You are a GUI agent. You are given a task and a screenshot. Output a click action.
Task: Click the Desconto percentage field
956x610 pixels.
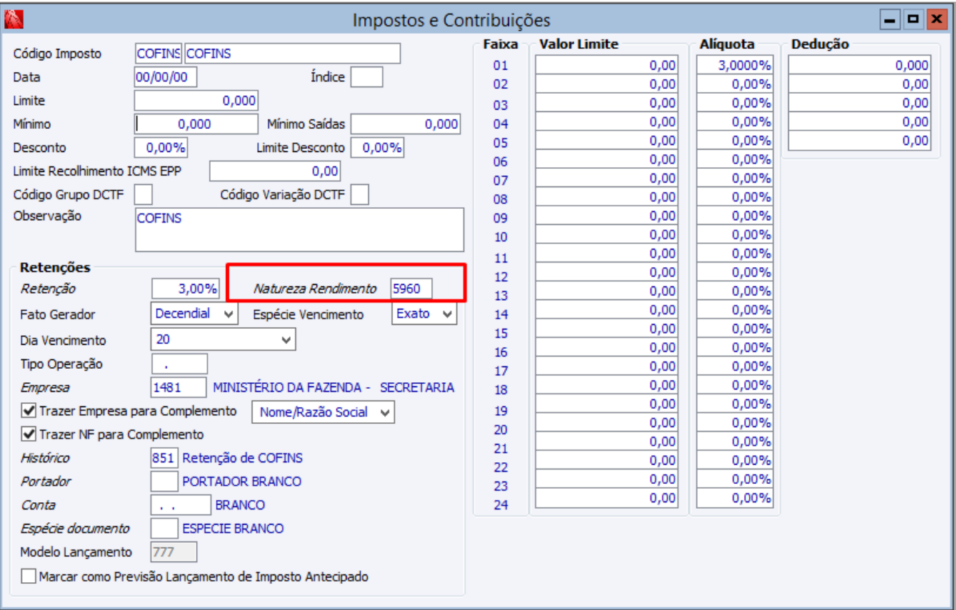[161, 147]
